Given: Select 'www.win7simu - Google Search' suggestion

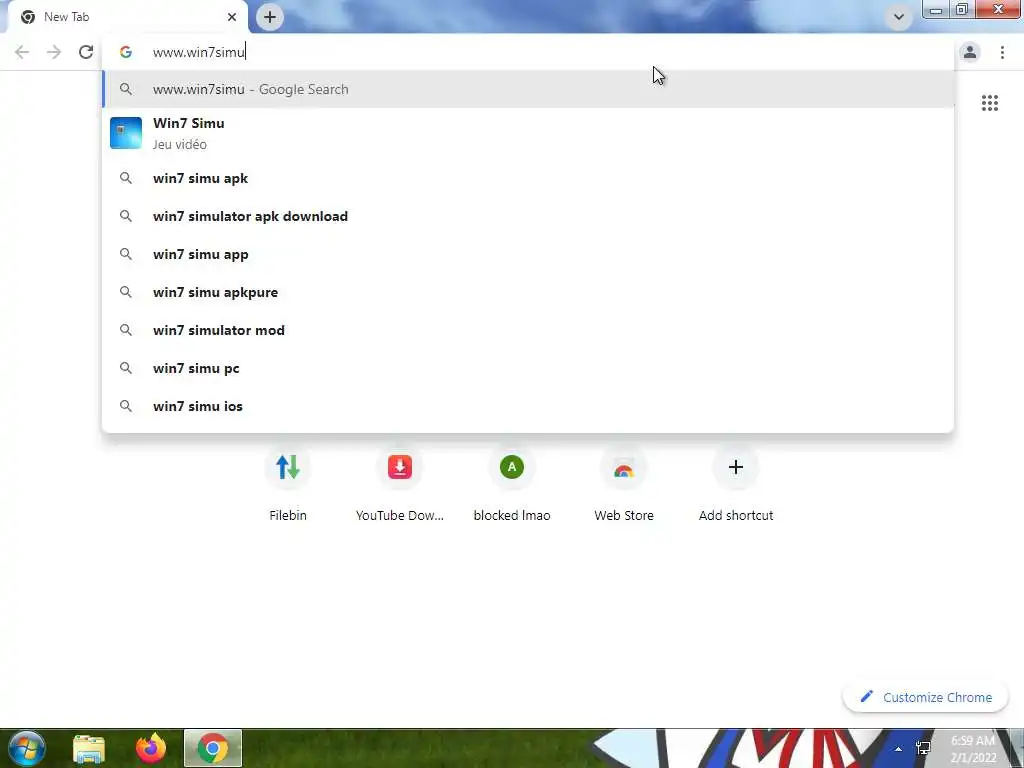Looking at the screenshot, I should (x=528, y=89).
